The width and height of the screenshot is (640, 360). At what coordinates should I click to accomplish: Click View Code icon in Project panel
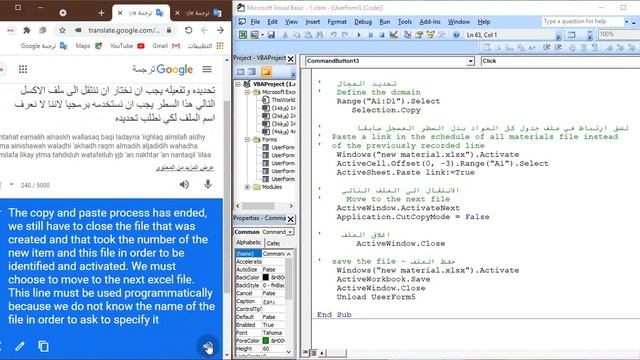point(241,72)
